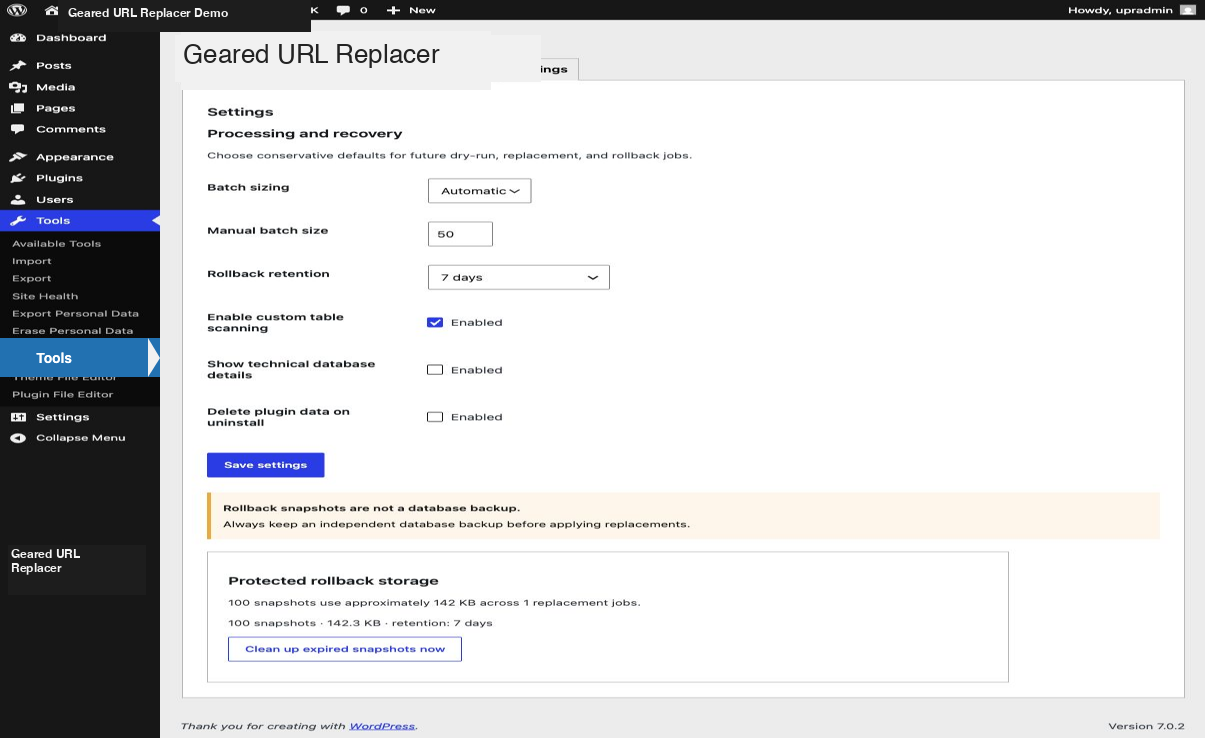Click the Processing and recovery heading

[x=305, y=133]
